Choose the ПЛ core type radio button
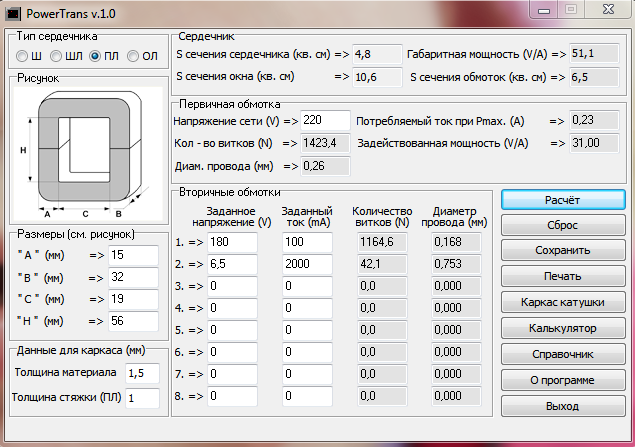The image size is (635, 447). [x=94, y=56]
